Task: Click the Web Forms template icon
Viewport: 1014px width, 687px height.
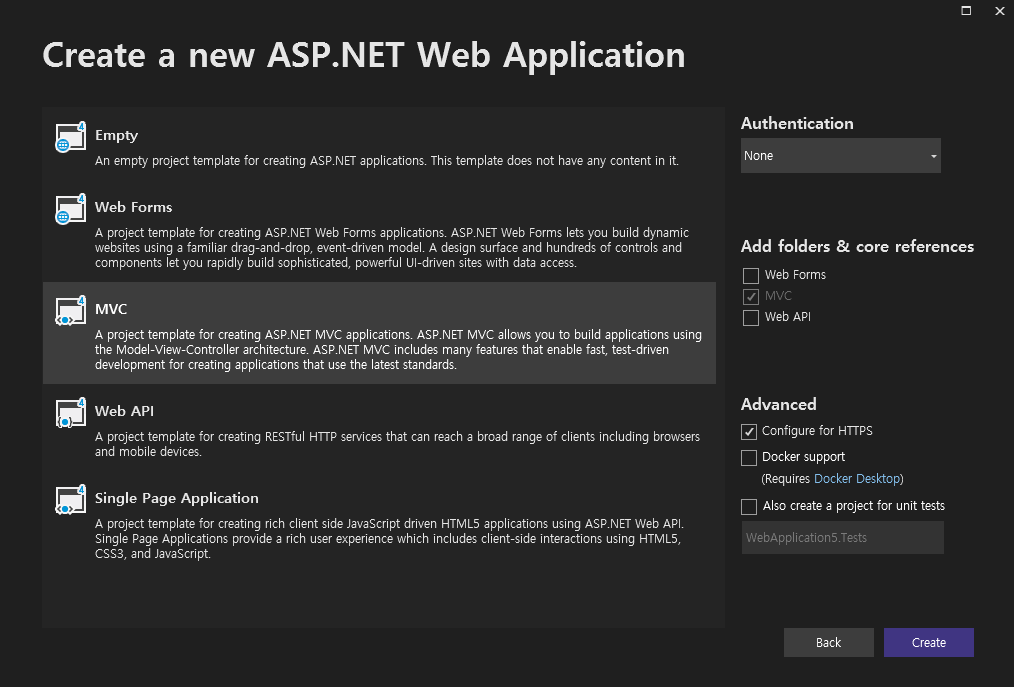Action: [x=70, y=209]
